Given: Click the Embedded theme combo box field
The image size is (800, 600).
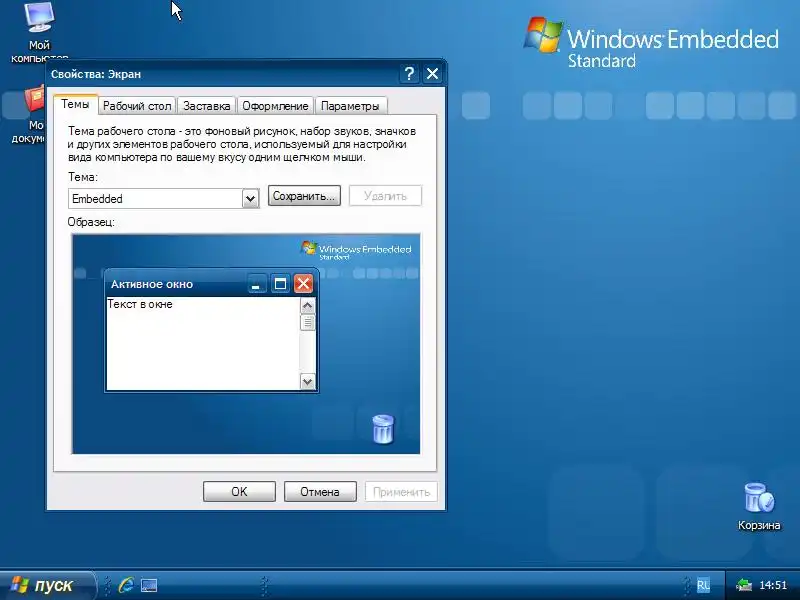Looking at the screenshot, I should (163, 198).
